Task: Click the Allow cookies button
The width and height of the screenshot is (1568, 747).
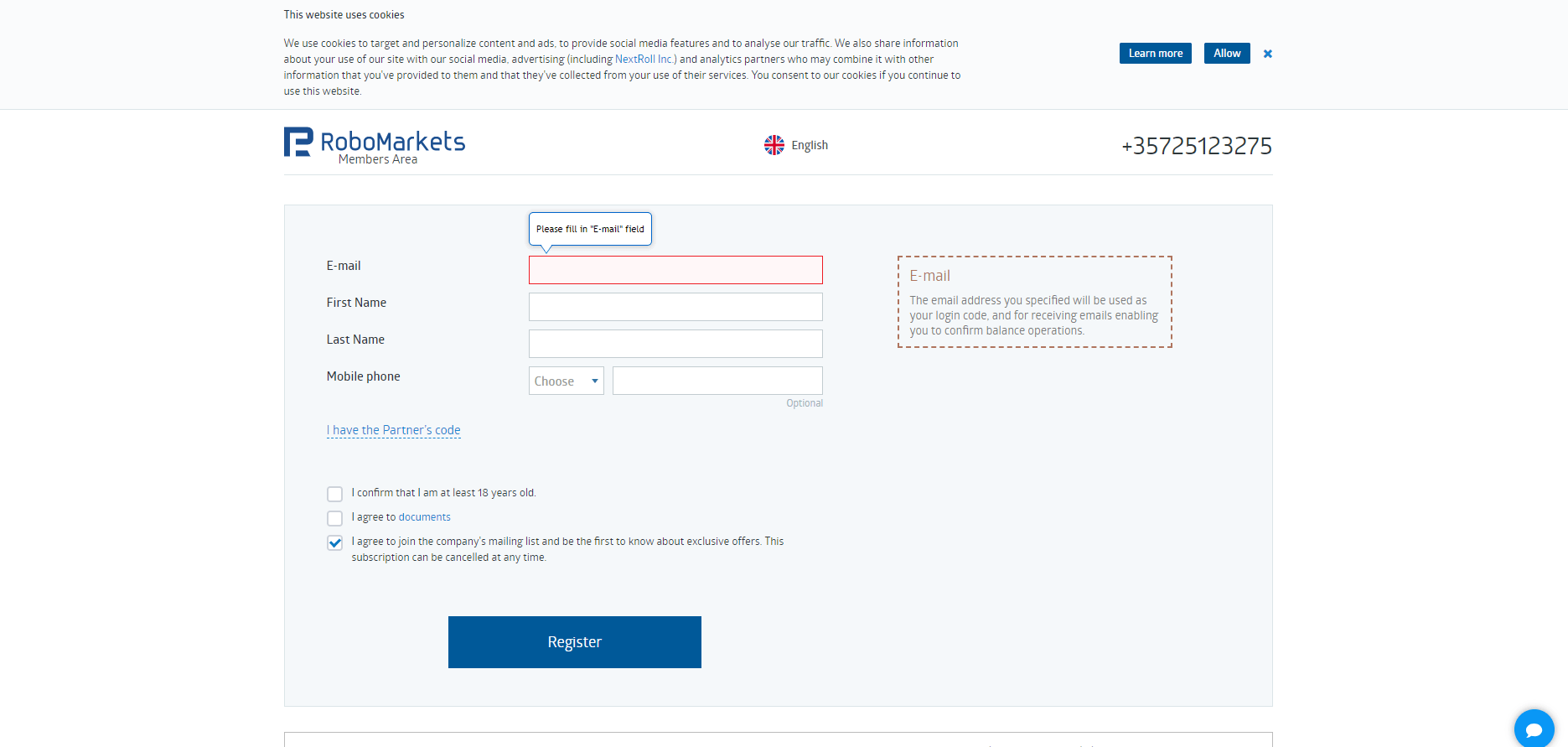Action: (1227, 53)
